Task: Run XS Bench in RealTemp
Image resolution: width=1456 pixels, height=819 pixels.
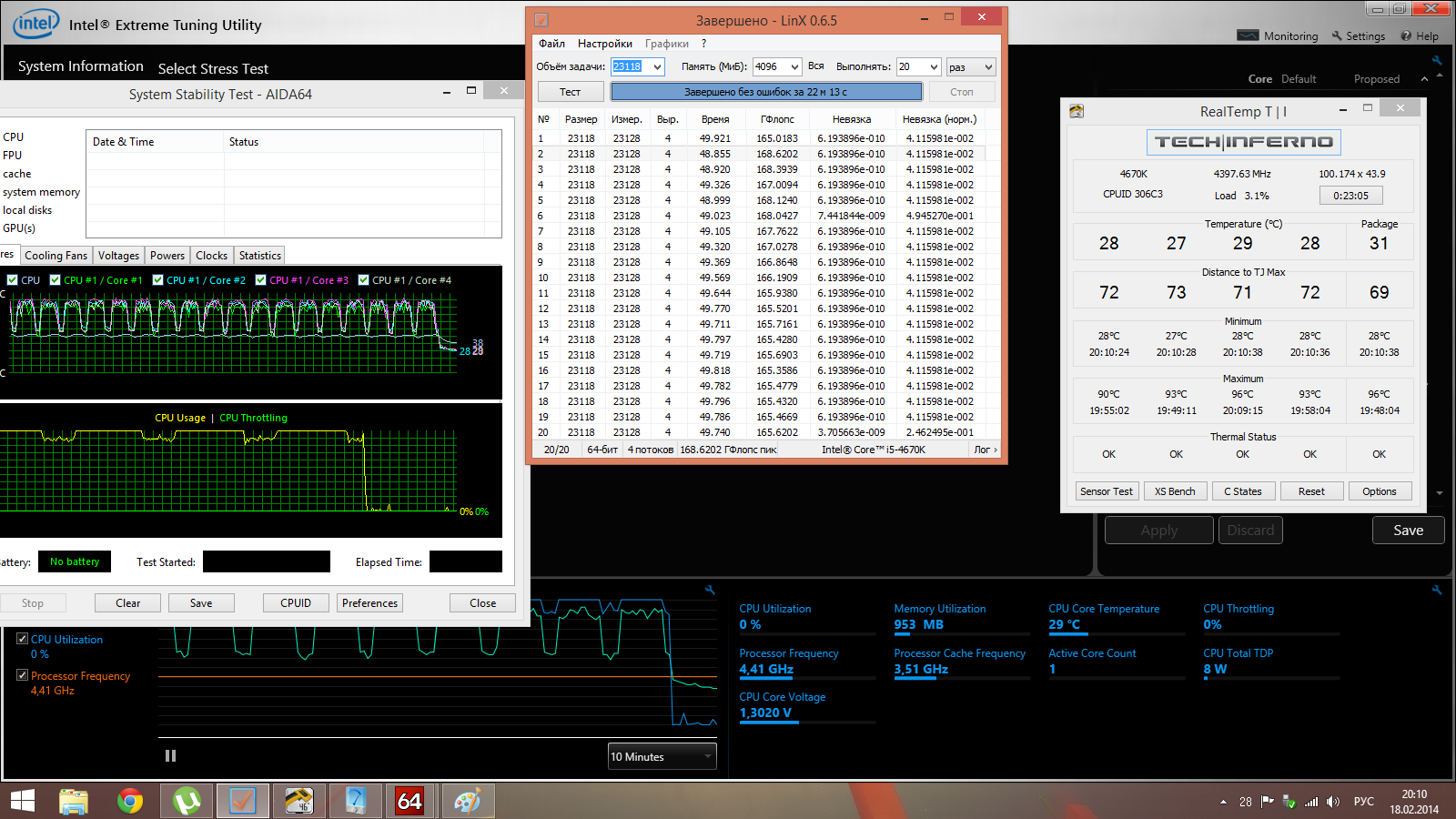Action: [1175, 491]
